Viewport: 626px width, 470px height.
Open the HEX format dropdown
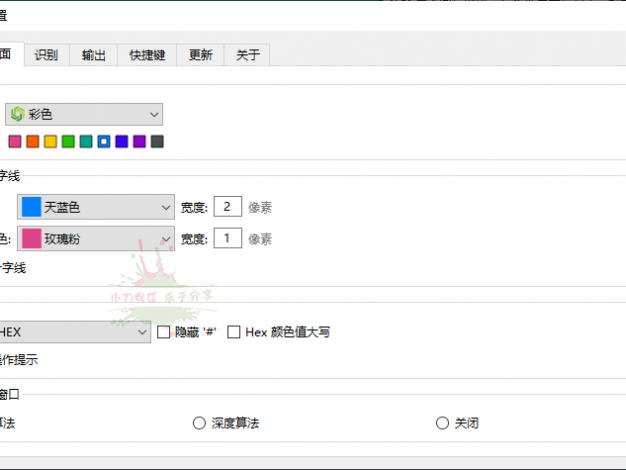tap(75, 332)
